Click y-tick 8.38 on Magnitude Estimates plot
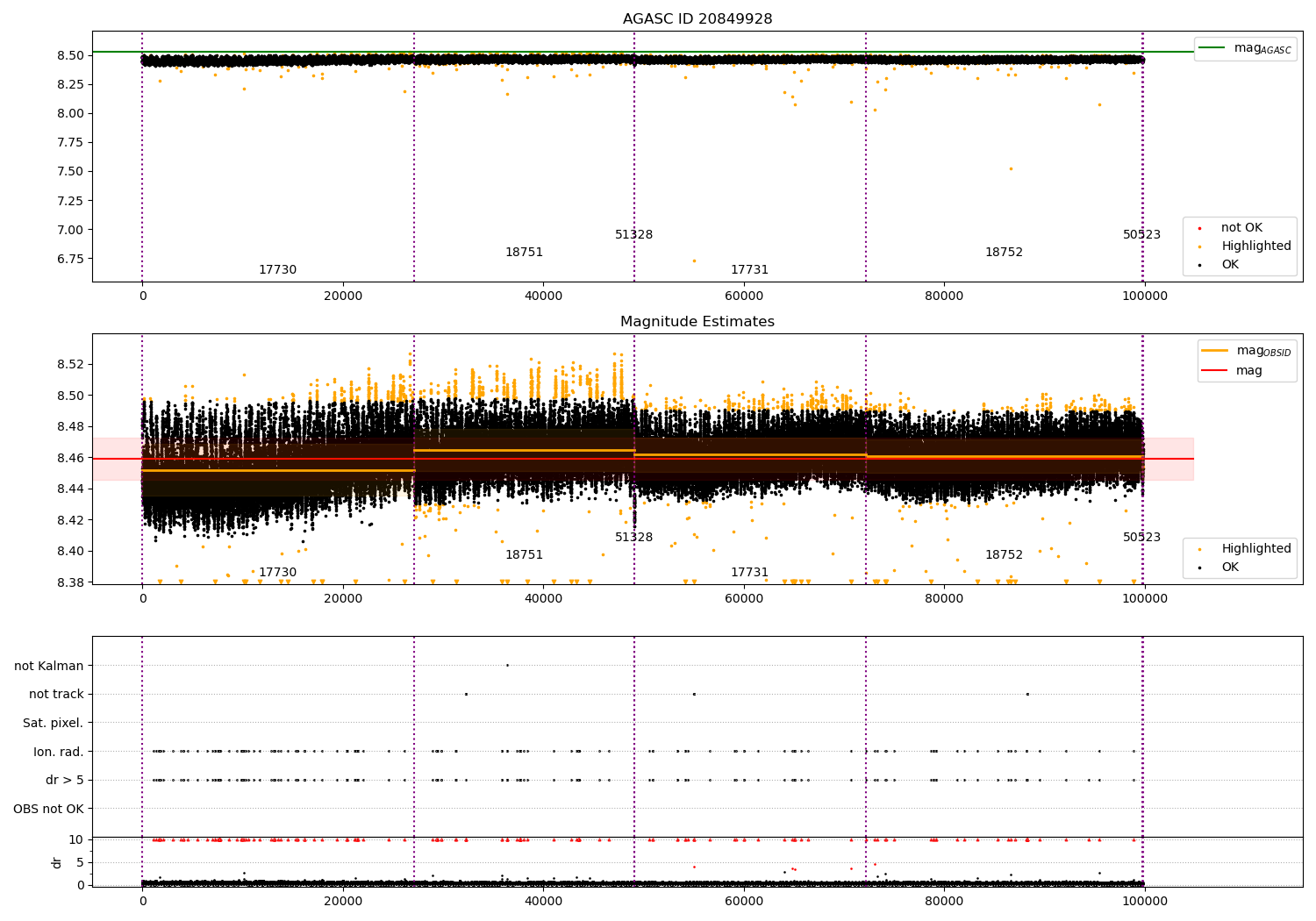Viewport: 1316px width, 921px height. (x=69, y=582)
